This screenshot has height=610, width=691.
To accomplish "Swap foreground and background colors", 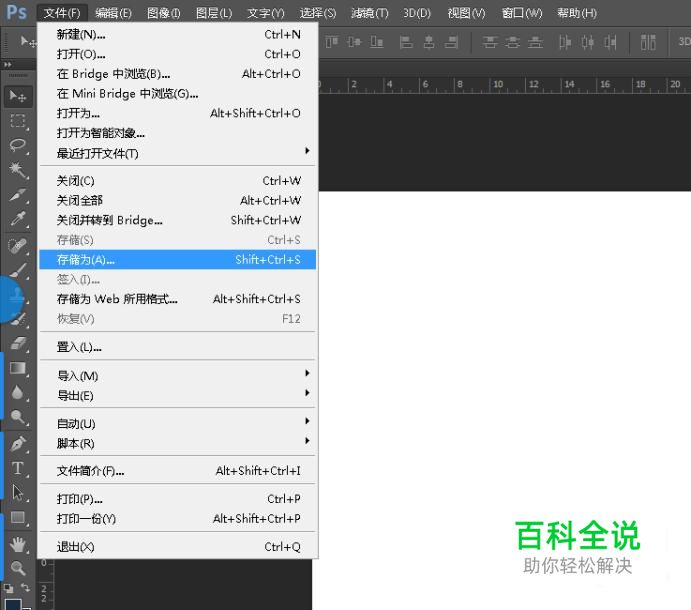I will pos(26,588).
